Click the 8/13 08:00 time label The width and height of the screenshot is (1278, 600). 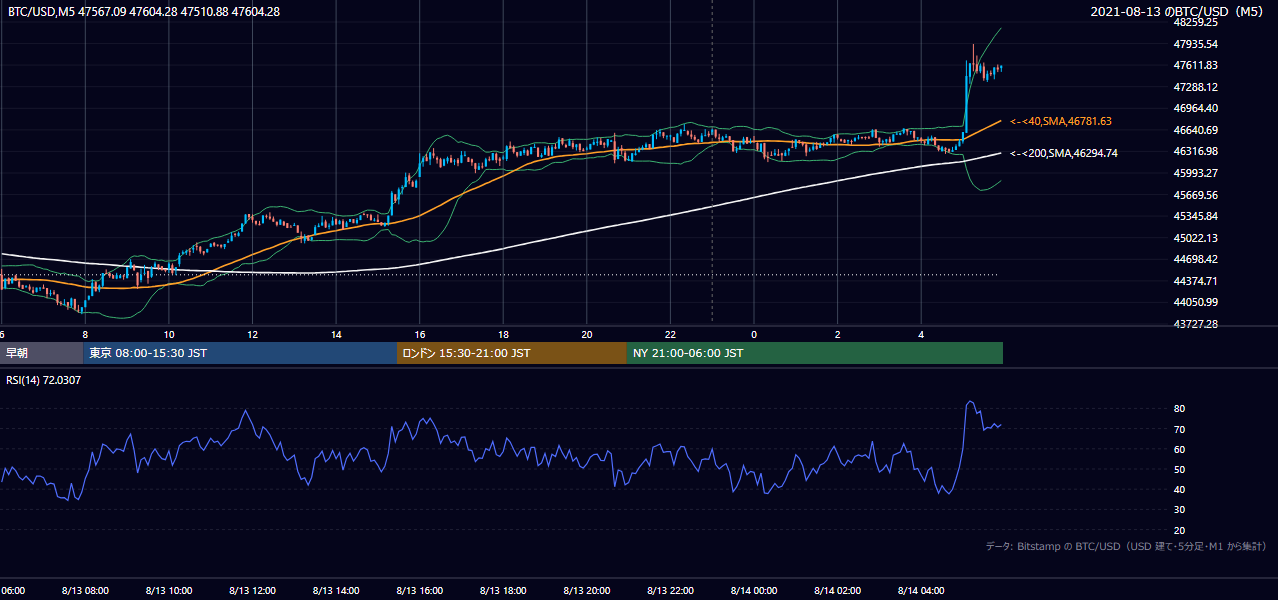[x=85, y=591]
